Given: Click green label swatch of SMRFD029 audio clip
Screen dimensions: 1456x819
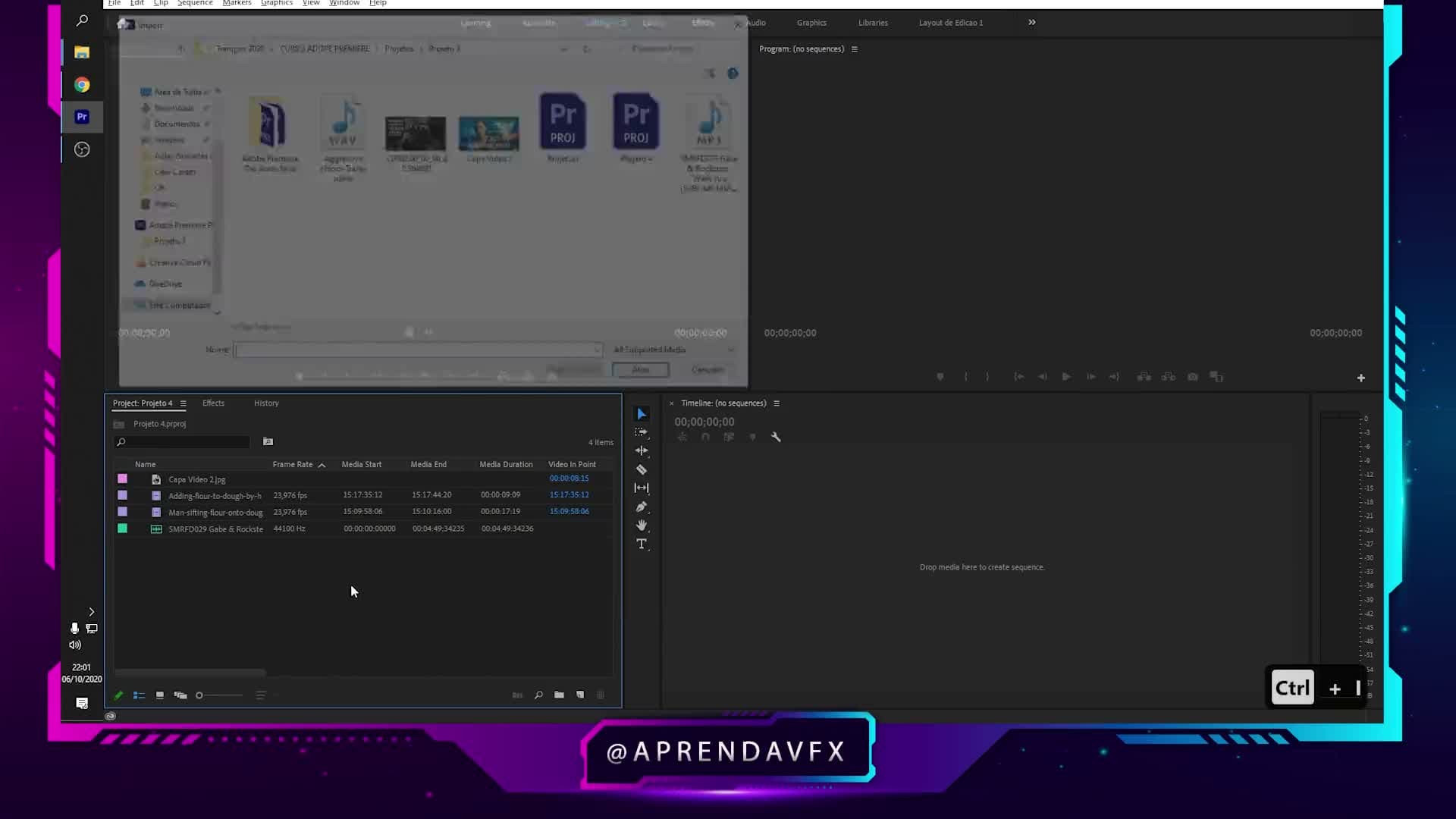Looking at the screenshot, I should coord(123,529).
